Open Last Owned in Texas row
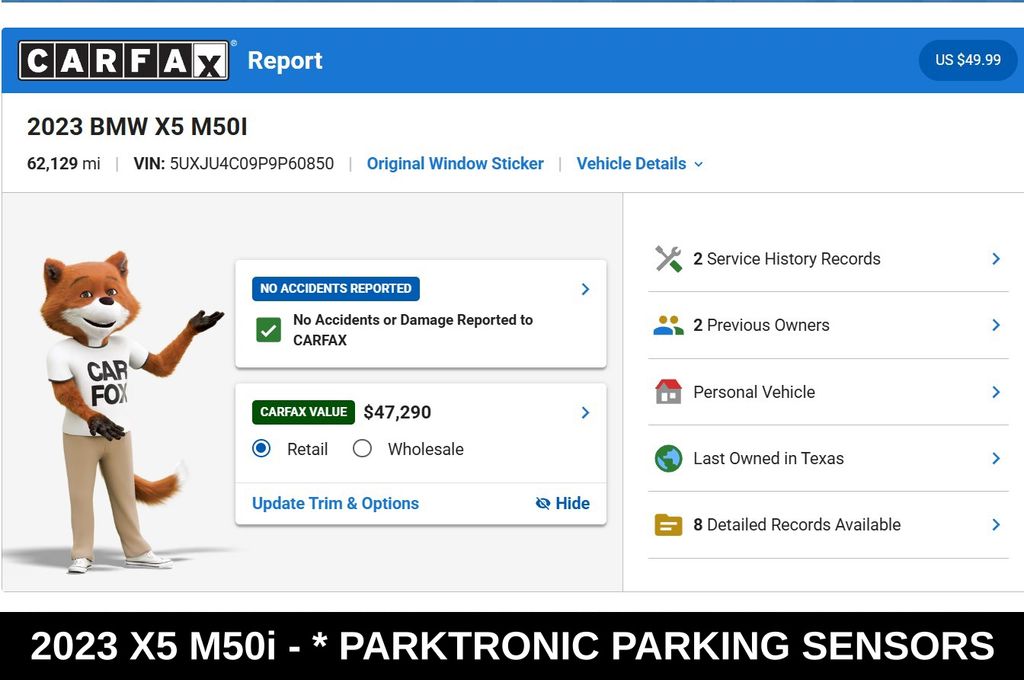 pos(828,459)
